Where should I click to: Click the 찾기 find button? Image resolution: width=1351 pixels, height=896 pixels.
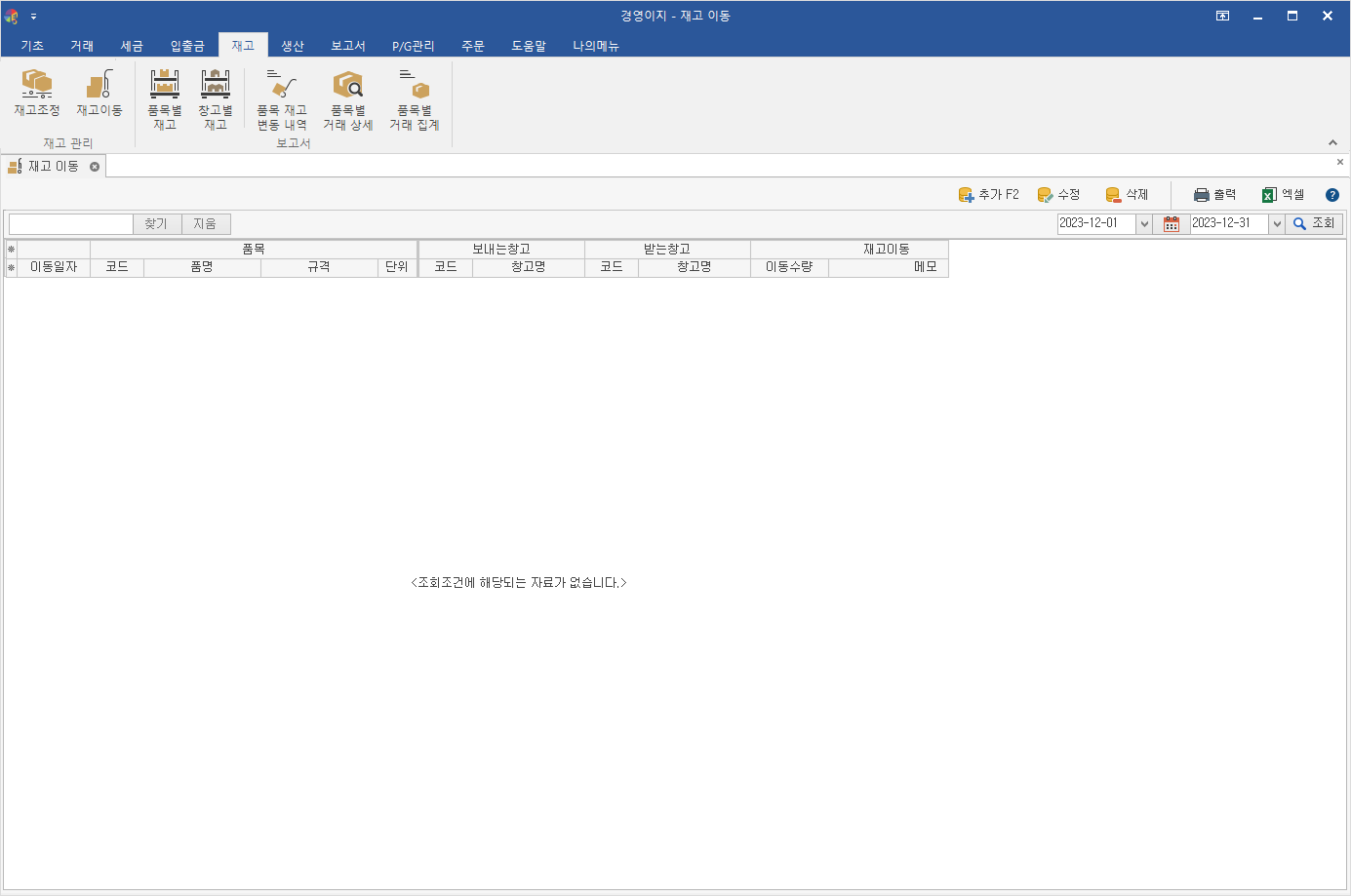coord(157,224)
